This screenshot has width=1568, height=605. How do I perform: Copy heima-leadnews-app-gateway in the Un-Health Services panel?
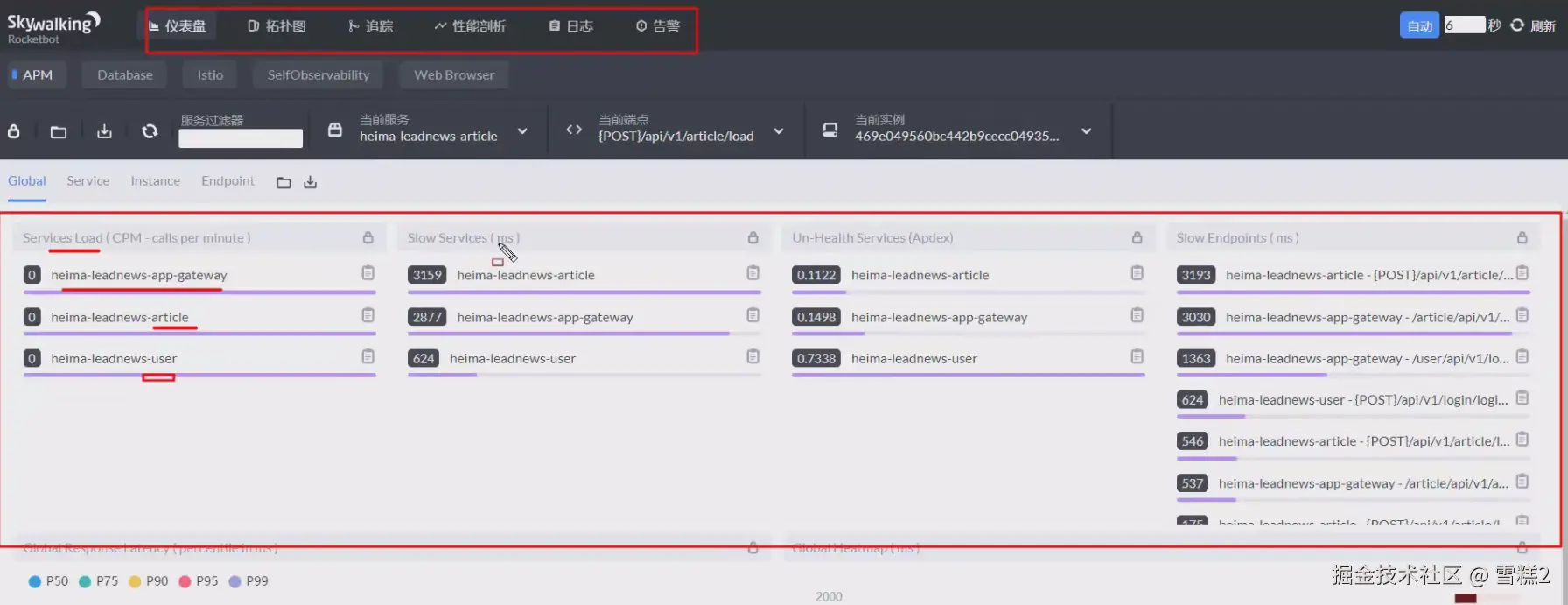1137,315
